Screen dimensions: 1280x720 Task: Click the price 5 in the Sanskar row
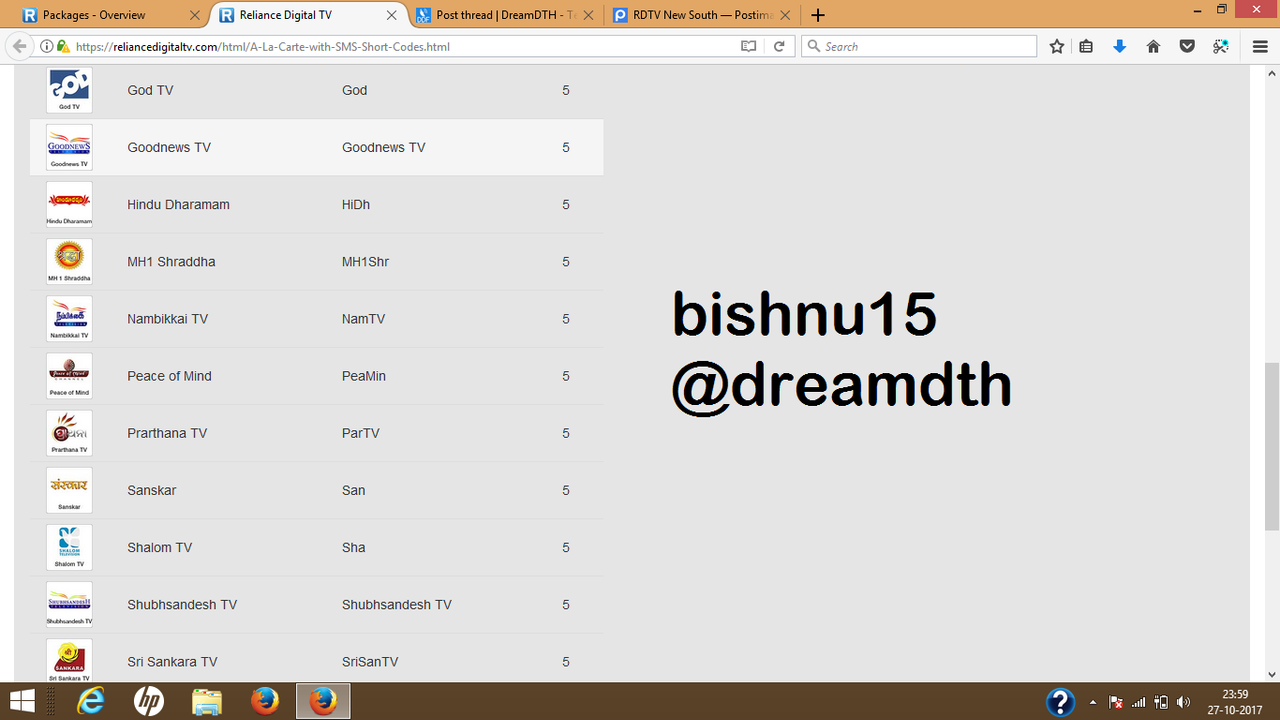pos(566,490)
